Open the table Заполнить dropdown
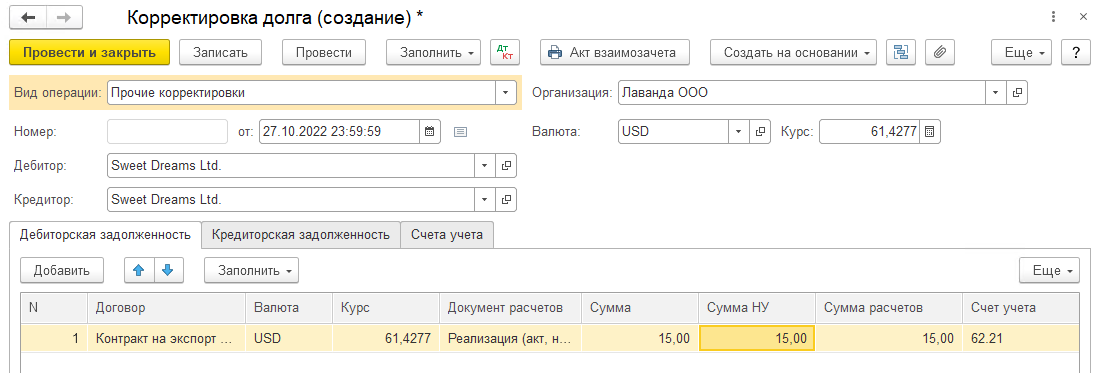The width and height of the screenshot is (1096, 373). (252, 270)
